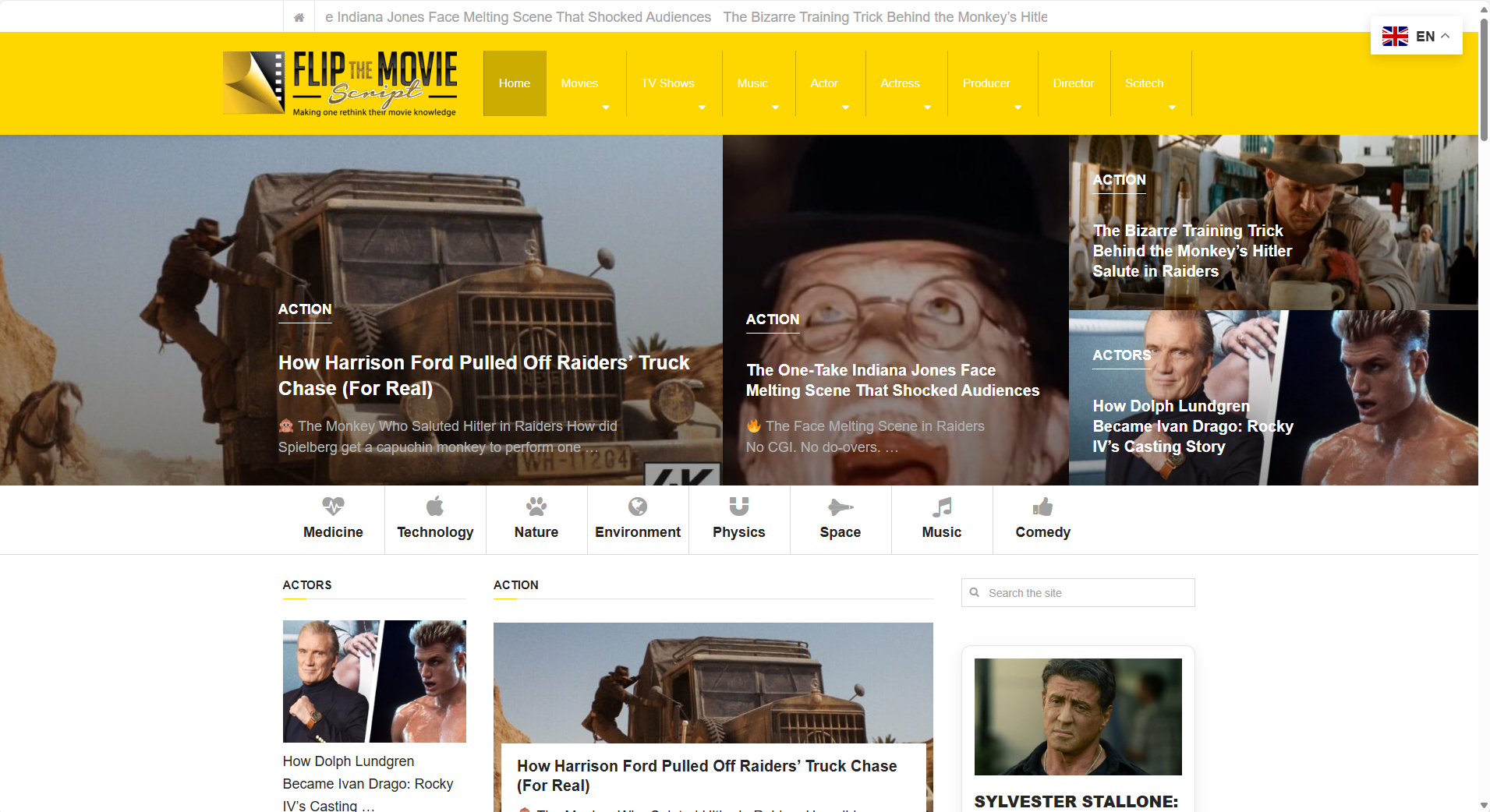Open the Nature paw category icon
Viewport: 1490px width, 812px height.
[536, 507]
